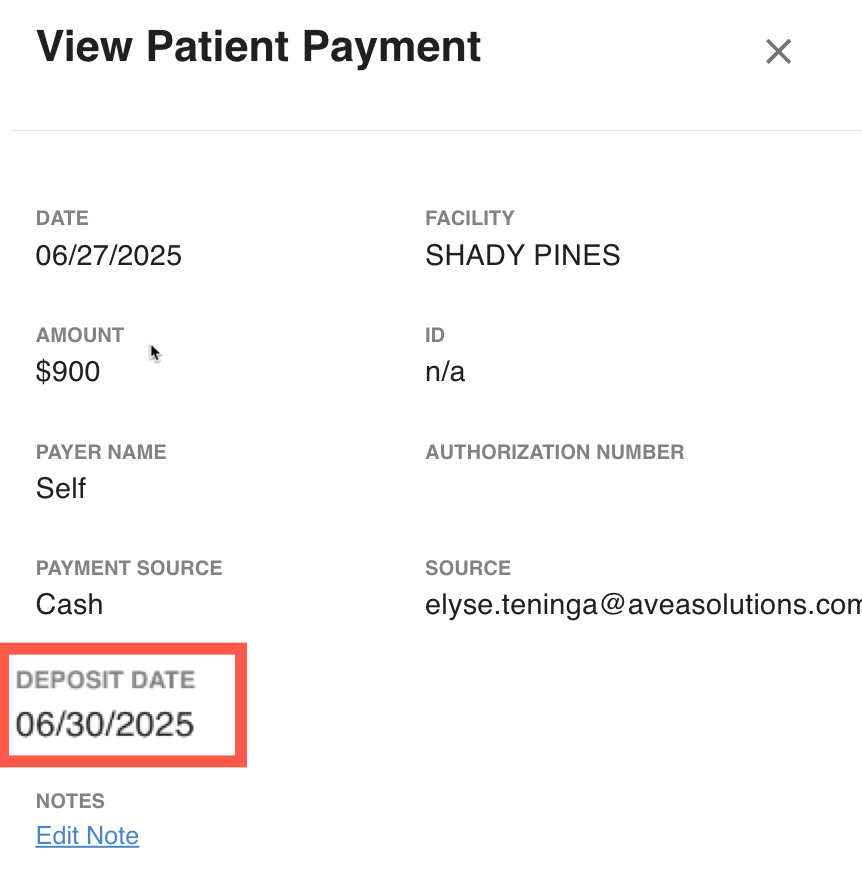This screenshot has width=862, height=872.
Task: Select the payer name Self
Action: coord(61,488)
